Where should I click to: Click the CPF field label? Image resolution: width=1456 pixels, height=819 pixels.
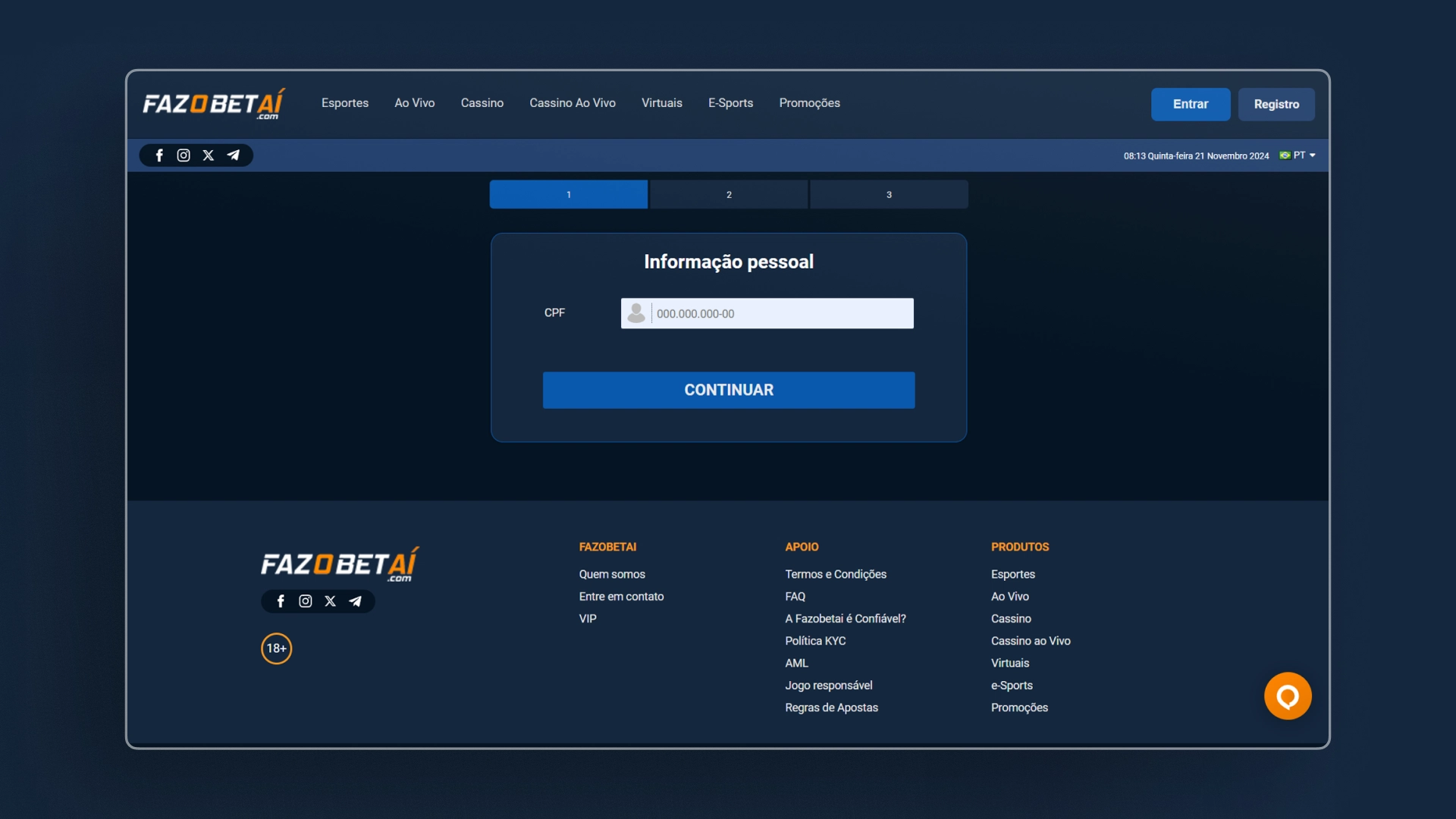click(x=554, y=312)
